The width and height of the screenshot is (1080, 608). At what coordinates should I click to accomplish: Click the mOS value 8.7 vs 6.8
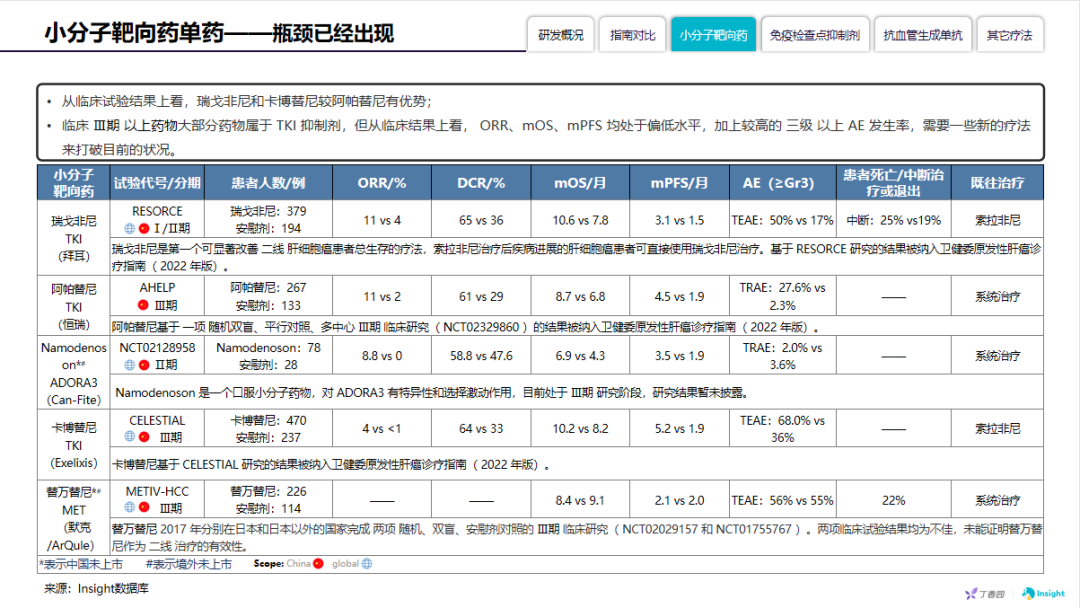click(x=580, y=297)
